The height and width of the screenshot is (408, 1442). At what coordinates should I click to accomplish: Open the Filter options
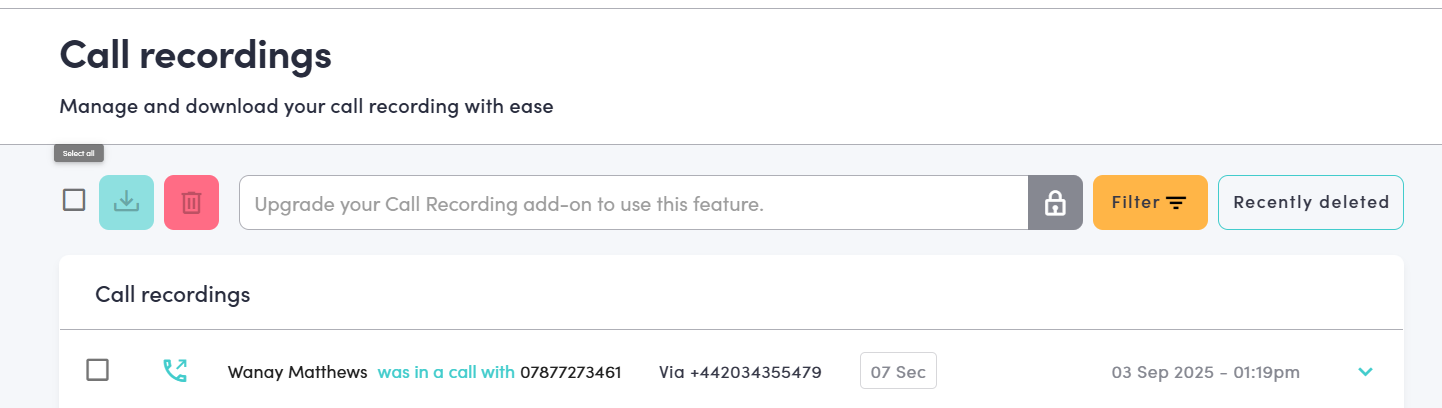click(x=1150, y=202)
